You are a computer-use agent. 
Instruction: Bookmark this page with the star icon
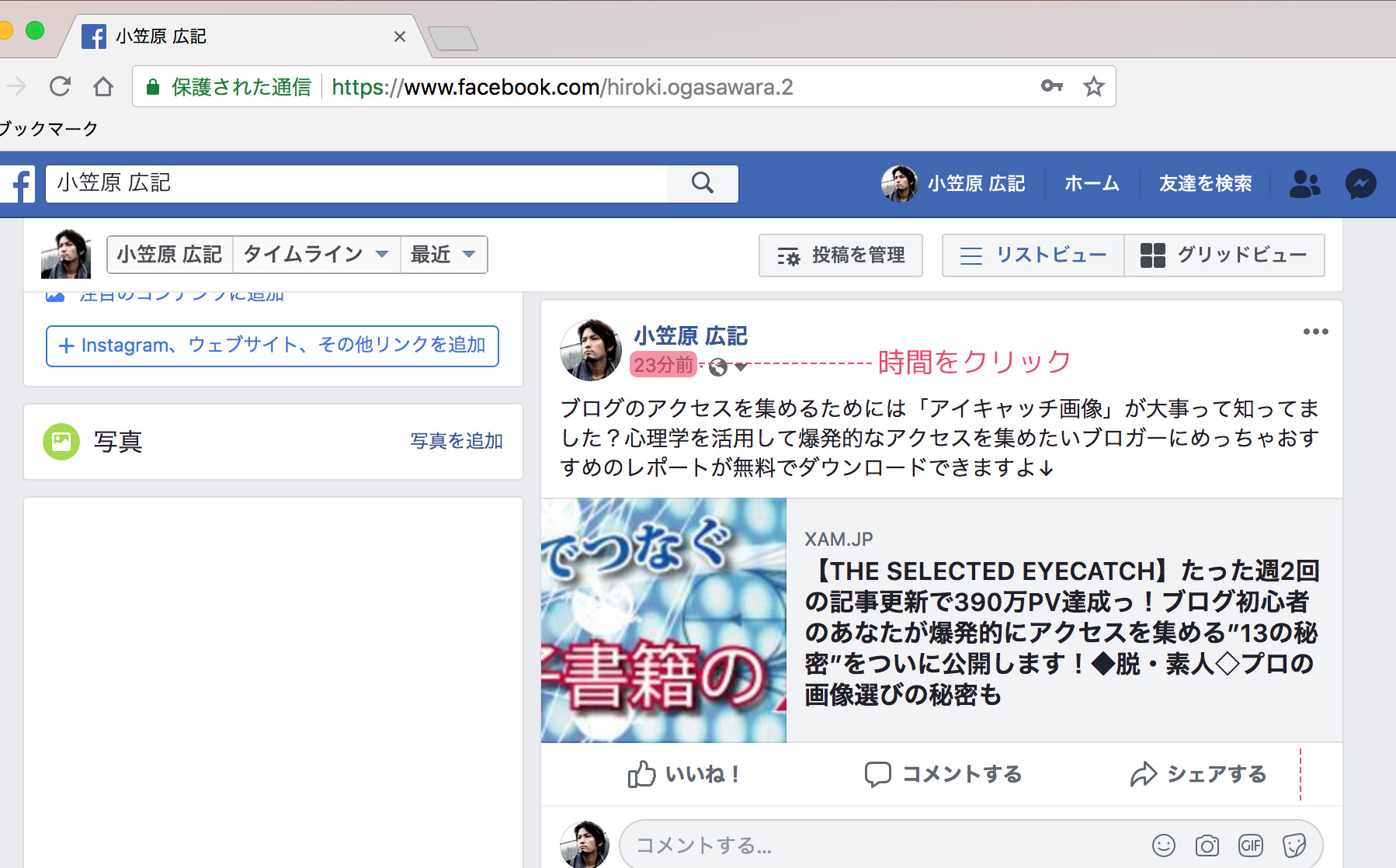click(x=1094, y=86)
